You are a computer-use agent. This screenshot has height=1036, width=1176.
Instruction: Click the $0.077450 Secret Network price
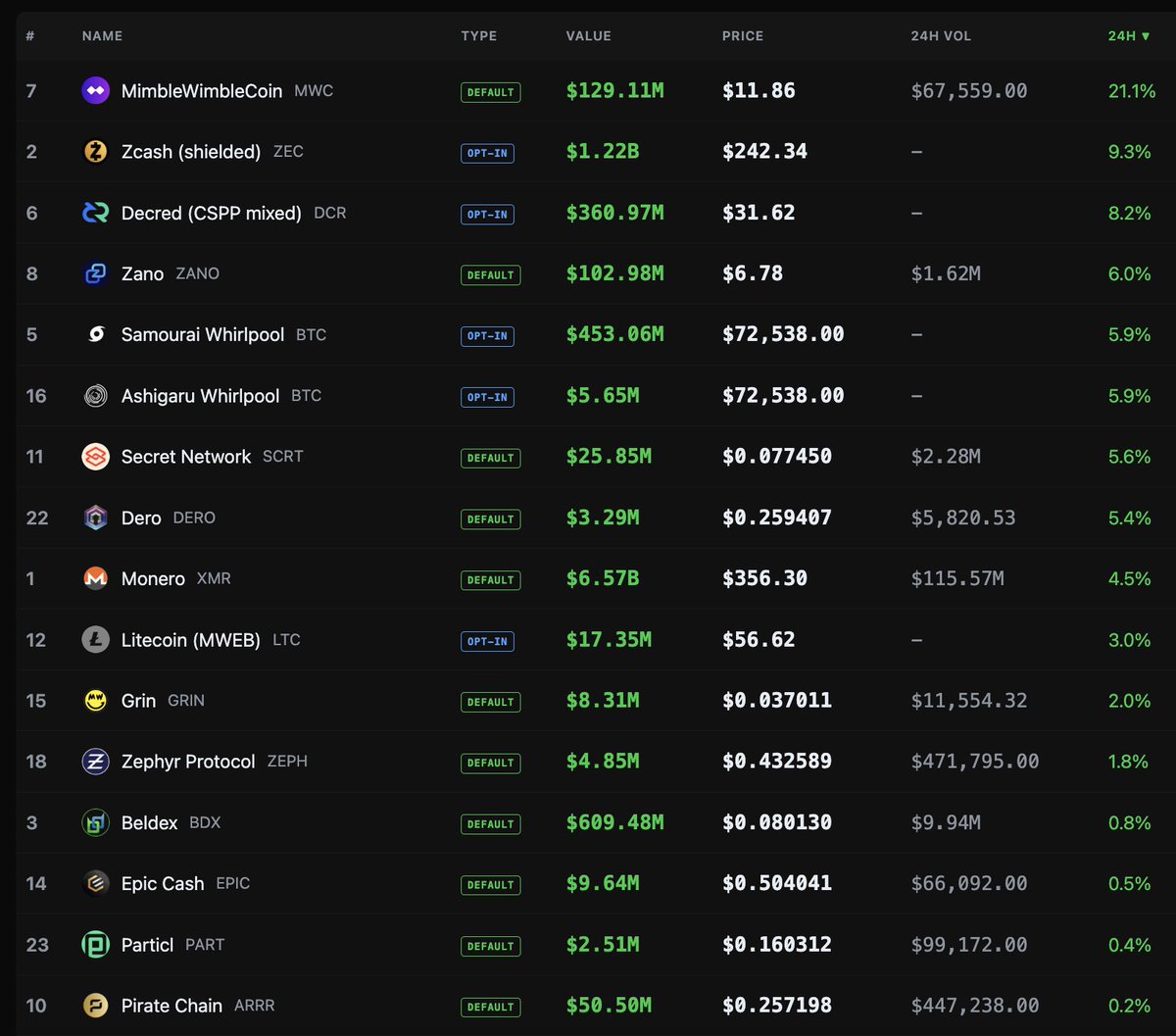(777, 457)
